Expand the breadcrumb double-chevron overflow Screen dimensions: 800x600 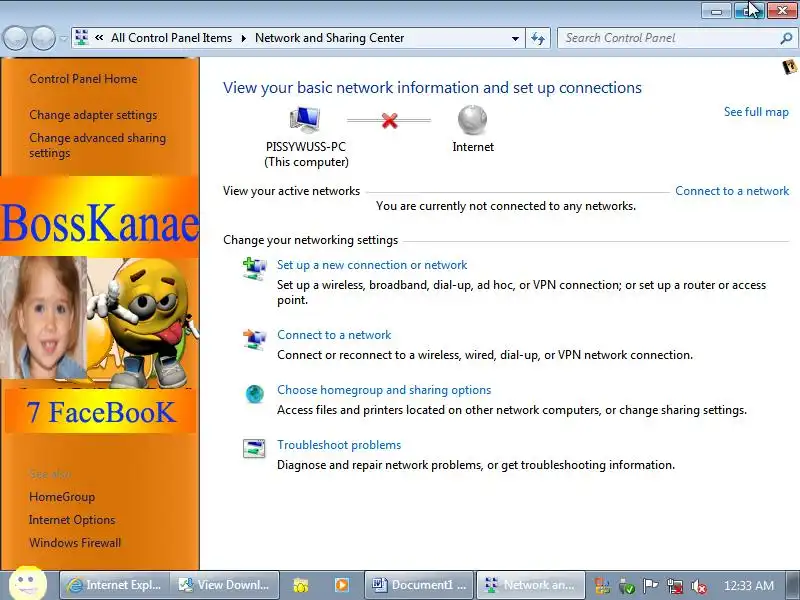[x=99, y=38]
